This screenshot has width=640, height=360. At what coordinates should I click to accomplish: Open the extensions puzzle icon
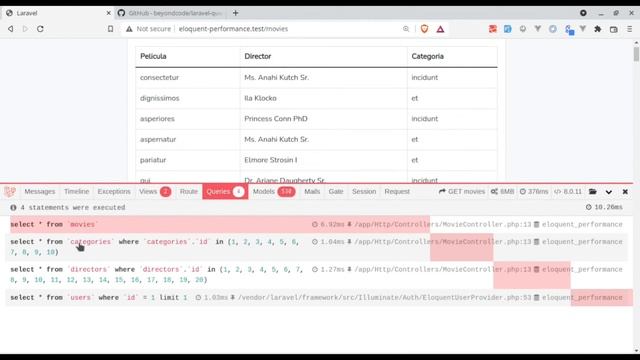[598, 29]
